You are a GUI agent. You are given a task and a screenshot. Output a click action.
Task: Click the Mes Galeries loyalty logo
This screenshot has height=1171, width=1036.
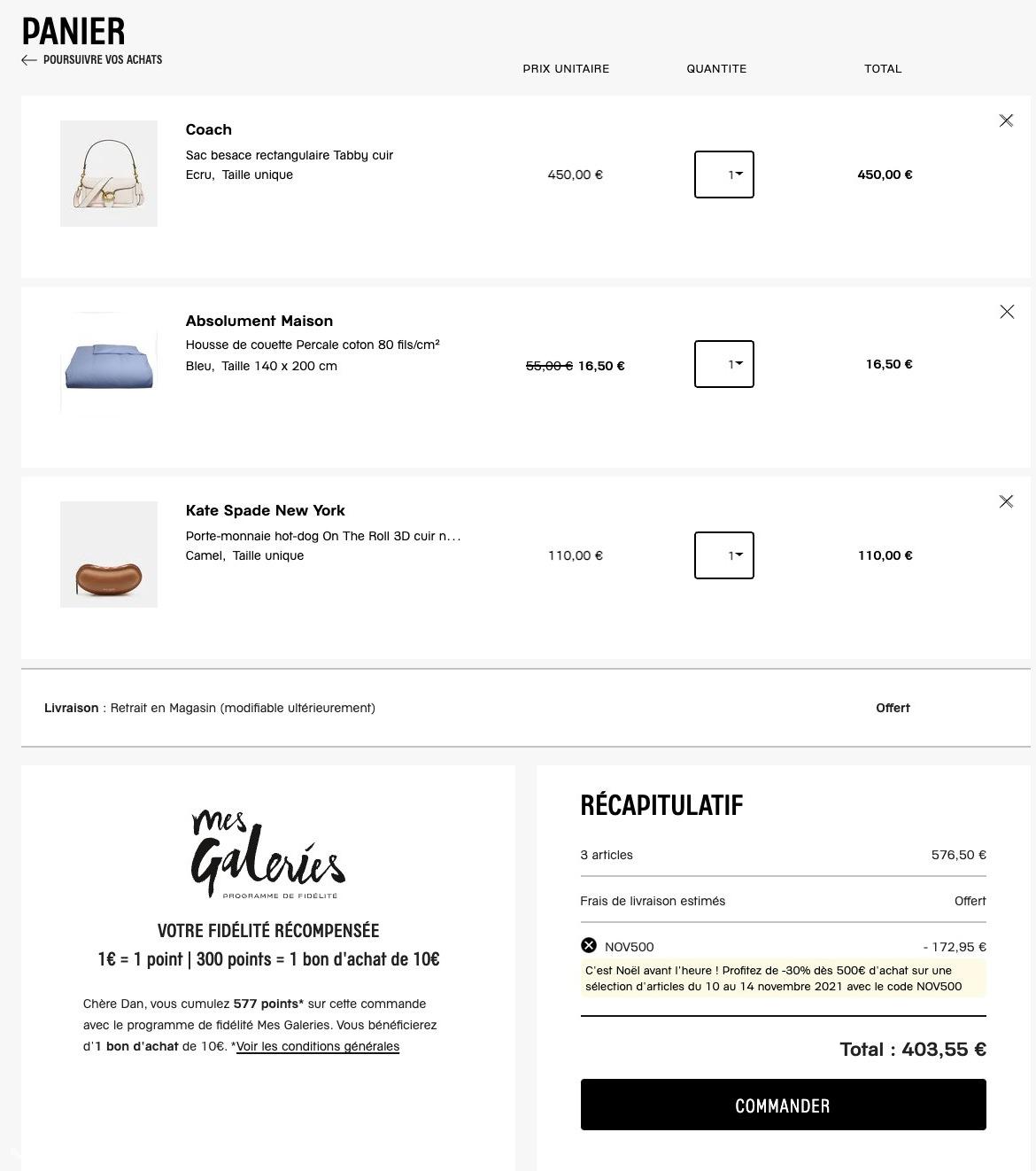[x=268, y=854]
